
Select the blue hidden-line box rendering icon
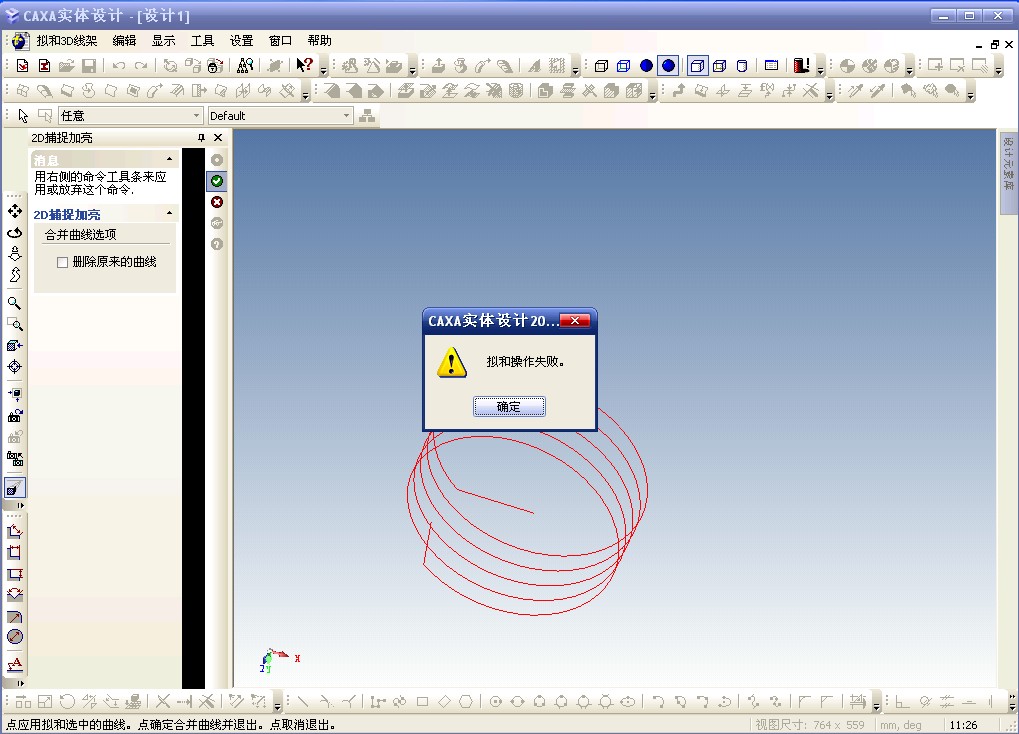(623, 66)
